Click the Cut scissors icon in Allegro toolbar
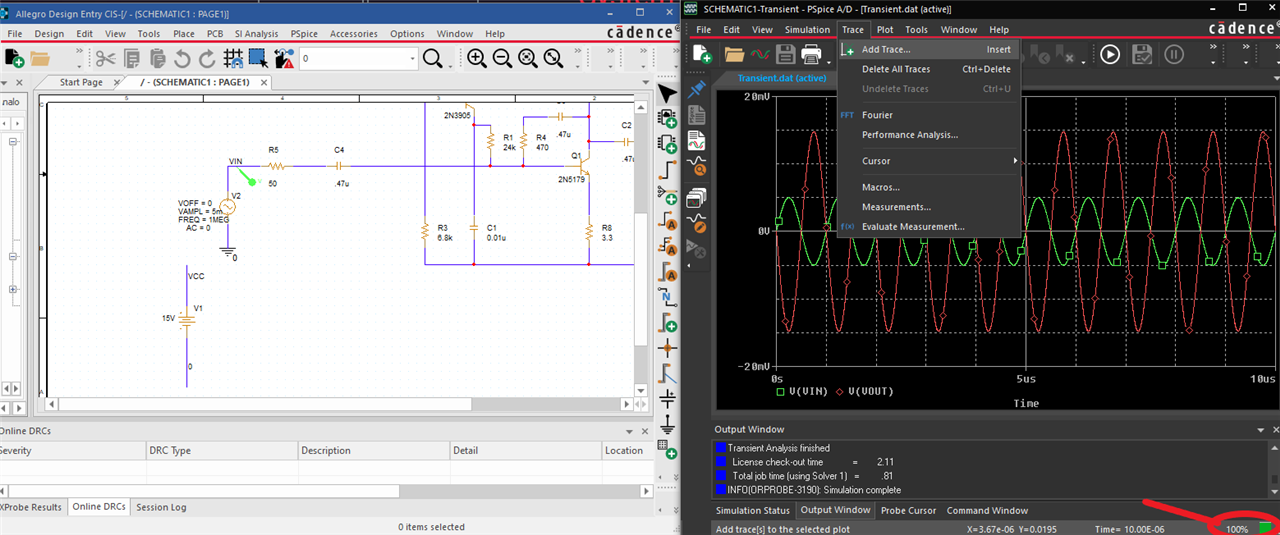Image resolution: width=1280 pixels, height=535 pixels. point(105,59)
